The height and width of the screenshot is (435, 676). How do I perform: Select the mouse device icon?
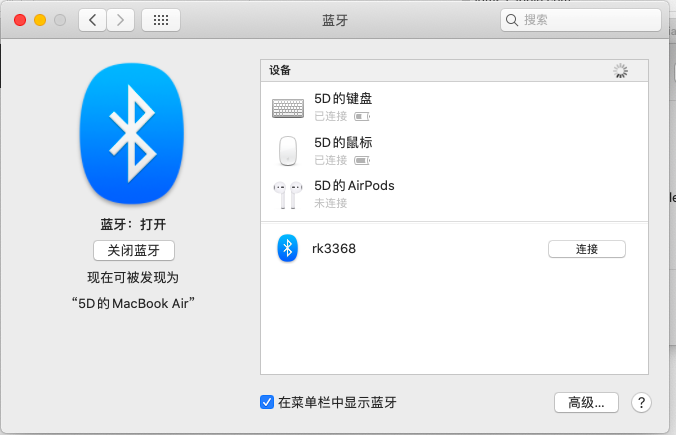(288, 151)
